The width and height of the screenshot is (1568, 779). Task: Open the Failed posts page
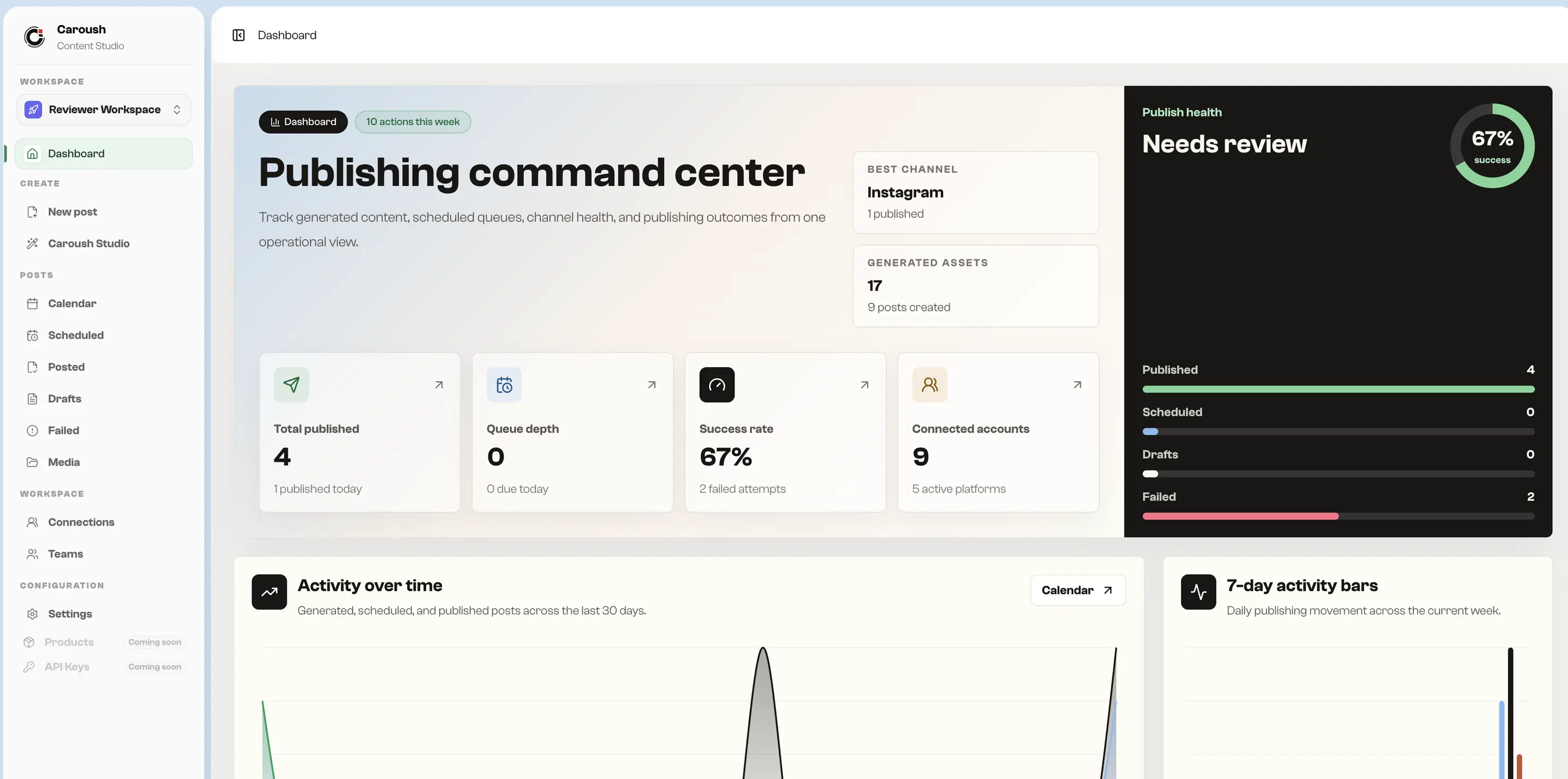(x=103, y=430)
